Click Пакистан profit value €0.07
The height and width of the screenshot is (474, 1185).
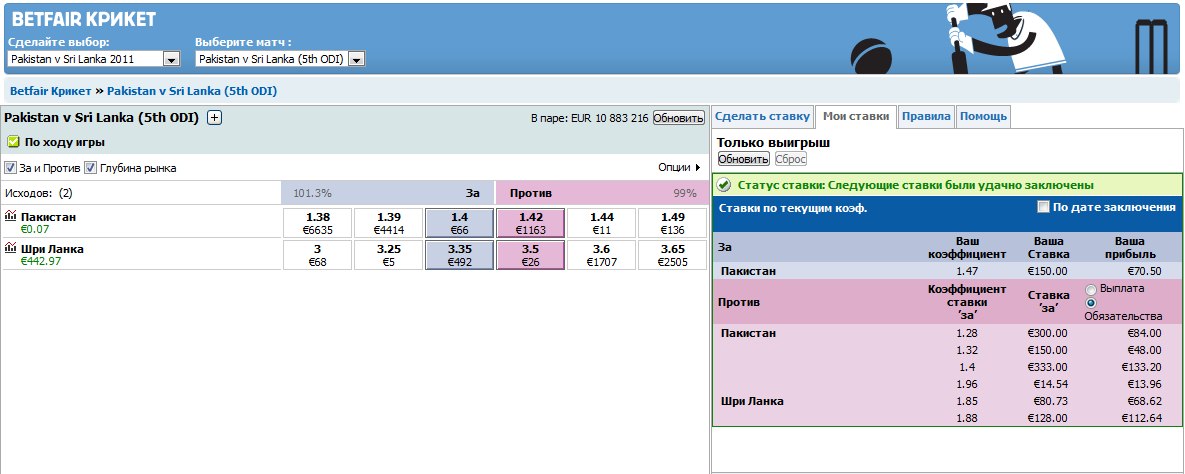coord(34,229)
